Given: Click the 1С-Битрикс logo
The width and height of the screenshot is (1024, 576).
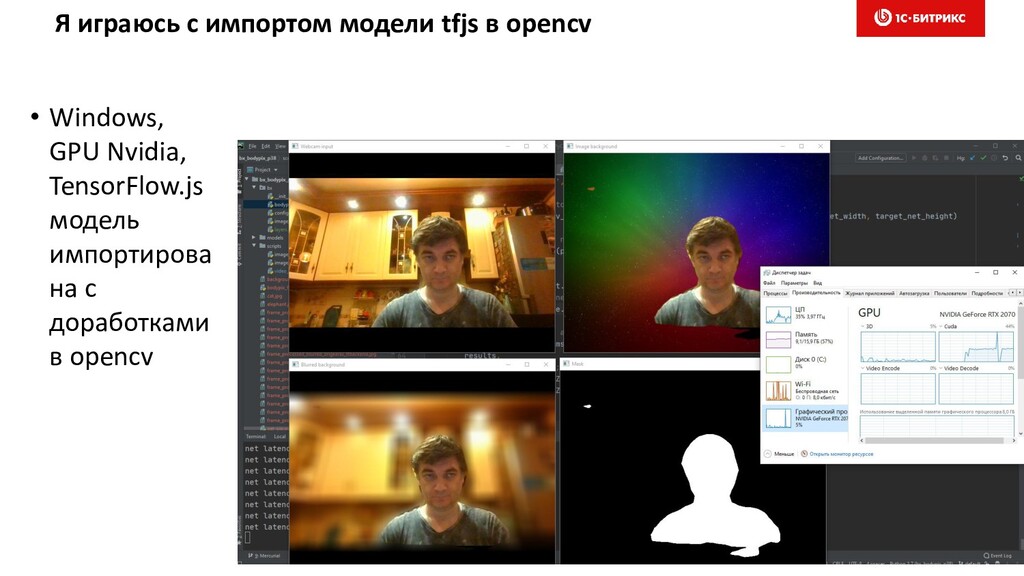Looking at the screenshot, I should pos(920,18).
